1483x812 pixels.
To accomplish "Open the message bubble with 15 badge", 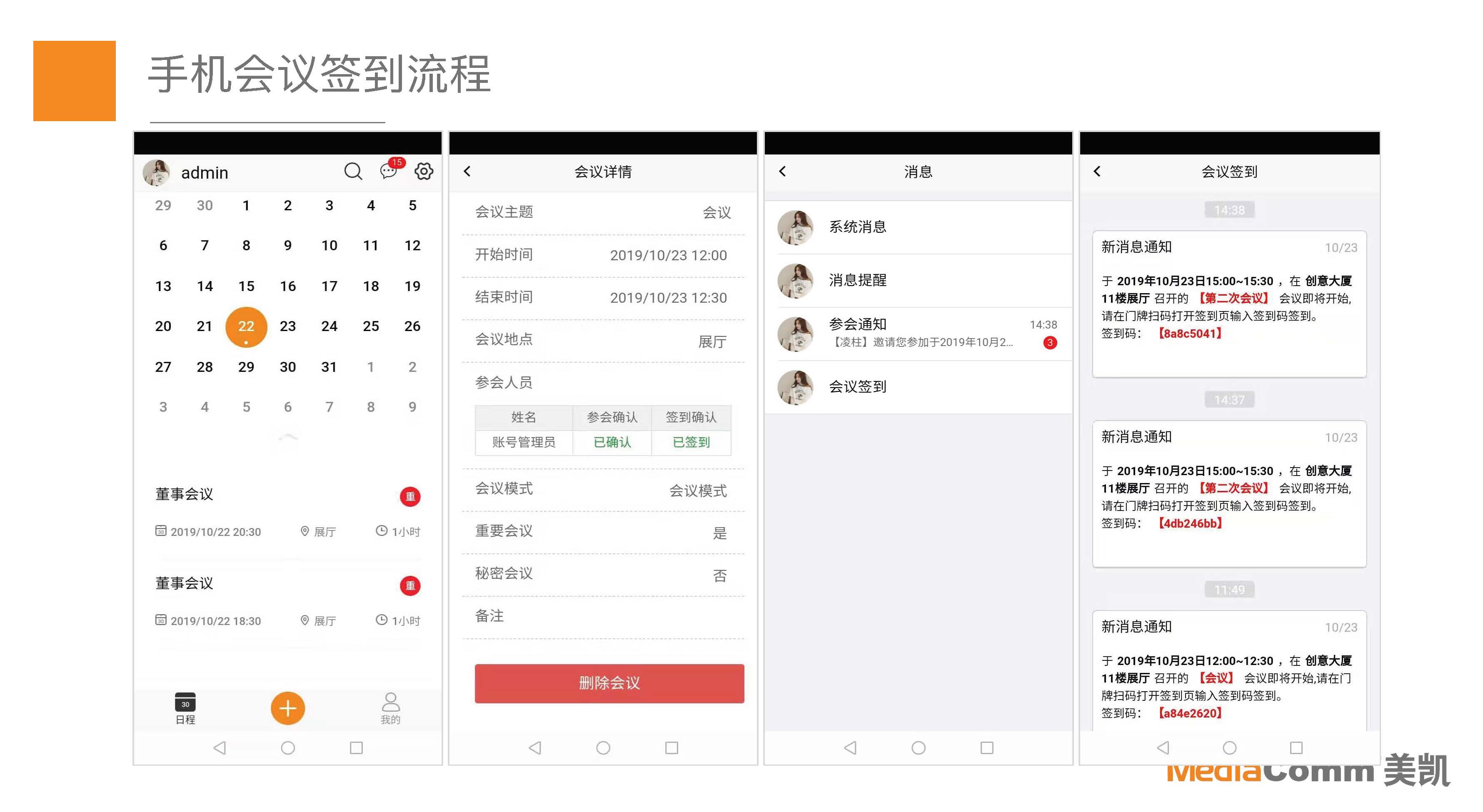I will click(389, 171).
